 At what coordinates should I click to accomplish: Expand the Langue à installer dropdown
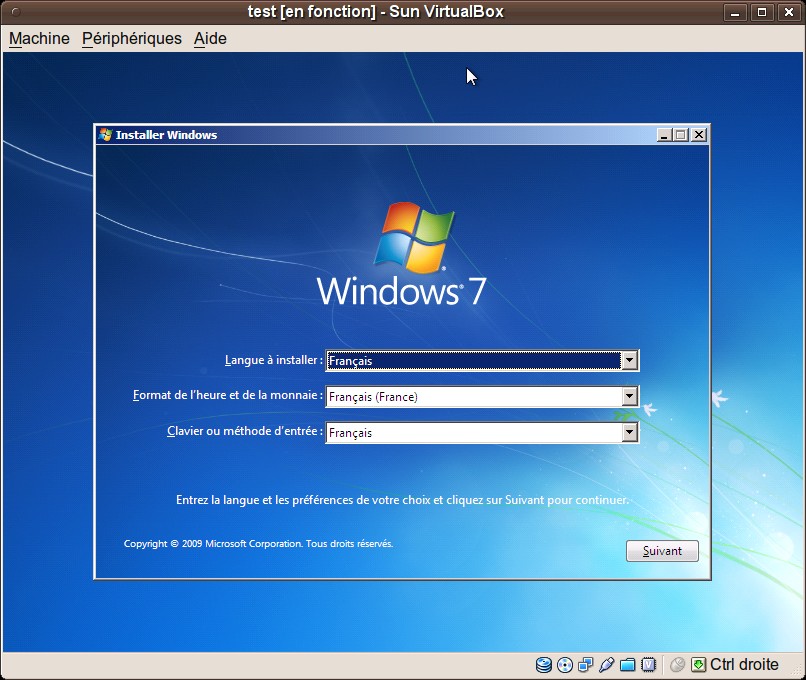click(x=629, y=361)
